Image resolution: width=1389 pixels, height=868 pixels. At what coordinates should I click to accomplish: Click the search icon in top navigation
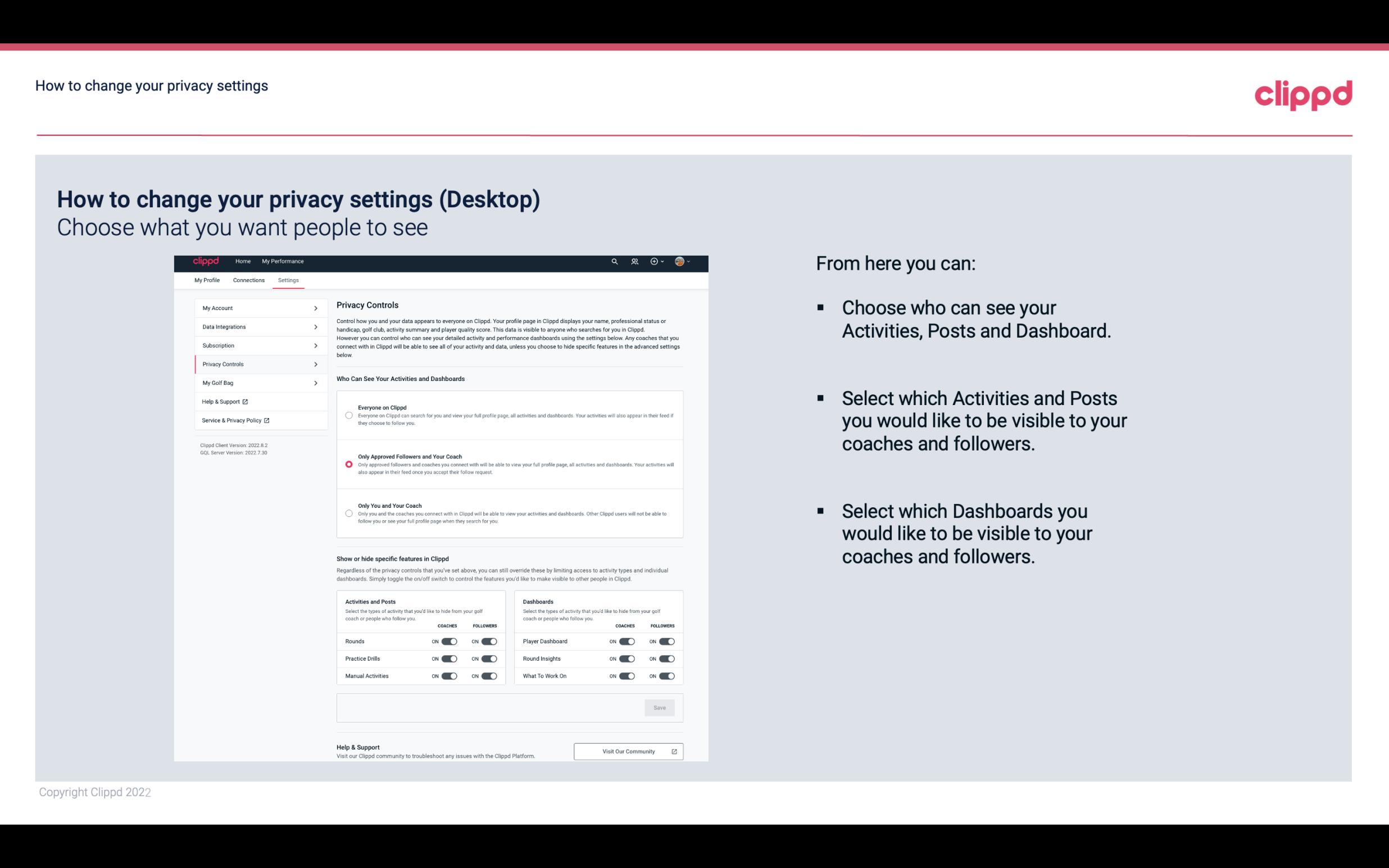pos(614,261)
